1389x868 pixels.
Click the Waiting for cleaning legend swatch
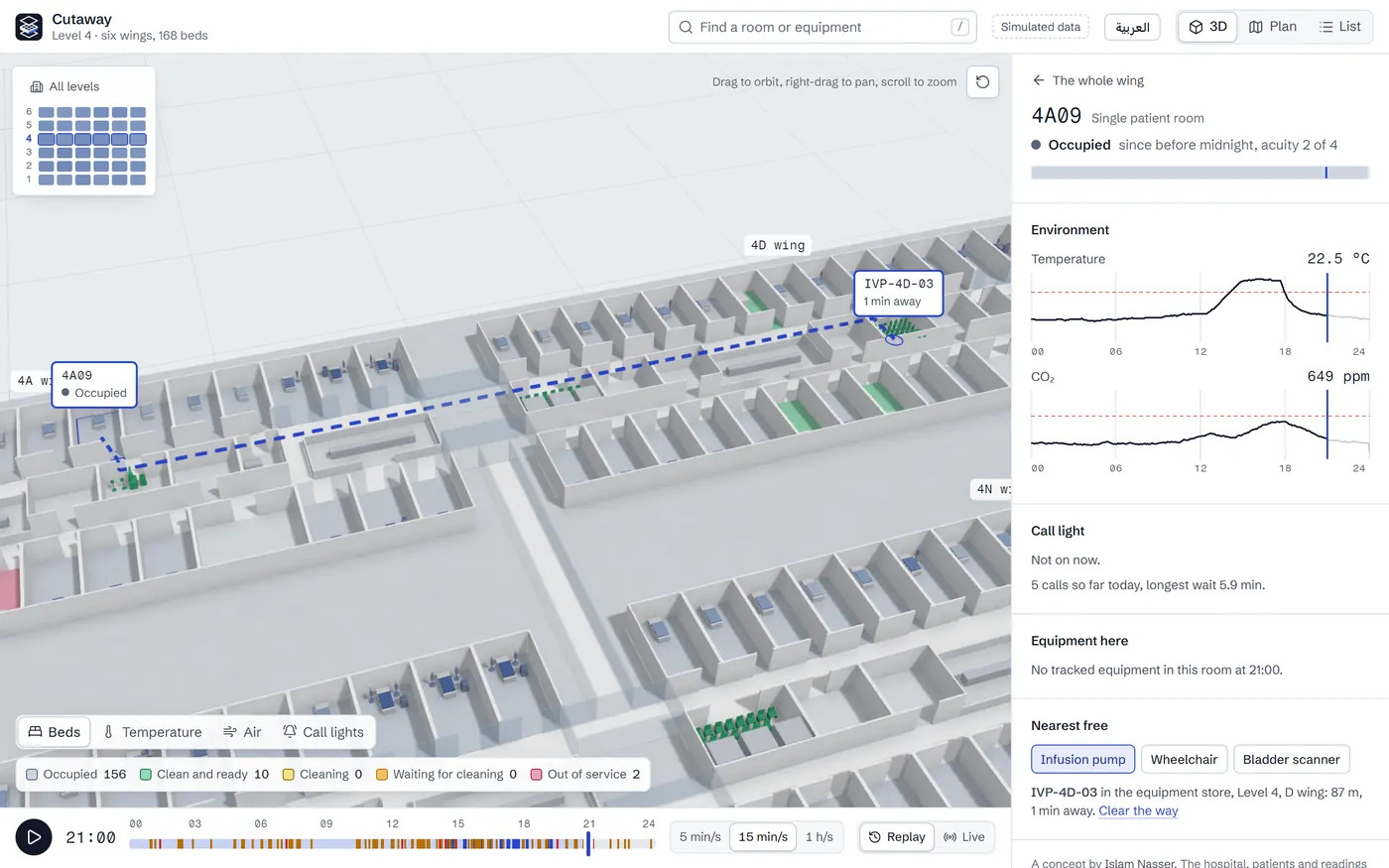(382, 775)
